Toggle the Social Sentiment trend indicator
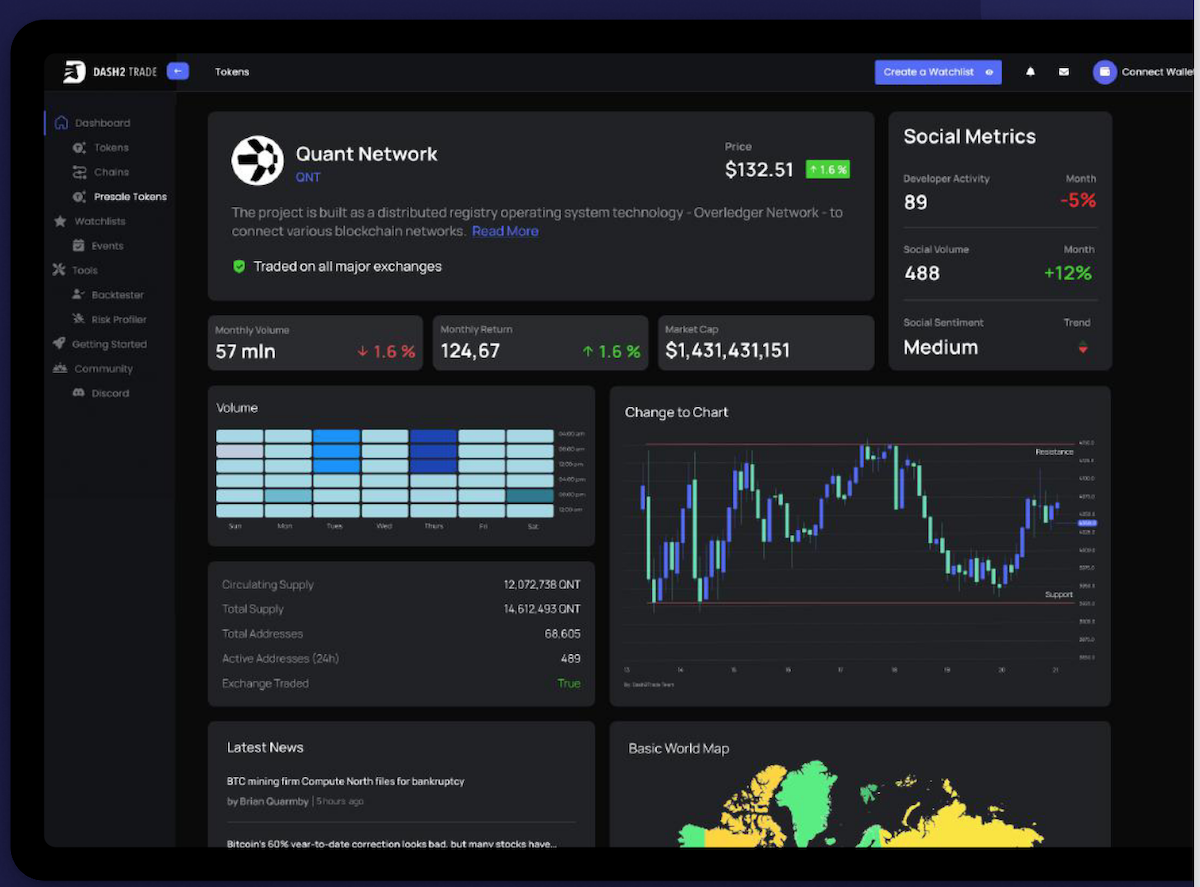This screenshot has width=1200, height=887. 1084,347
